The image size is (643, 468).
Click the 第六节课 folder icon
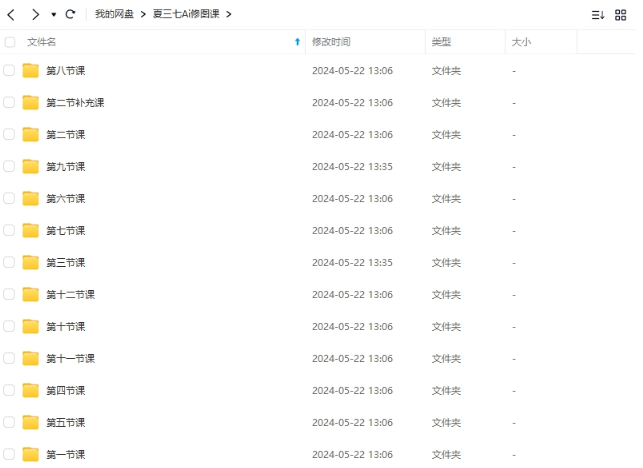point(30,199)
